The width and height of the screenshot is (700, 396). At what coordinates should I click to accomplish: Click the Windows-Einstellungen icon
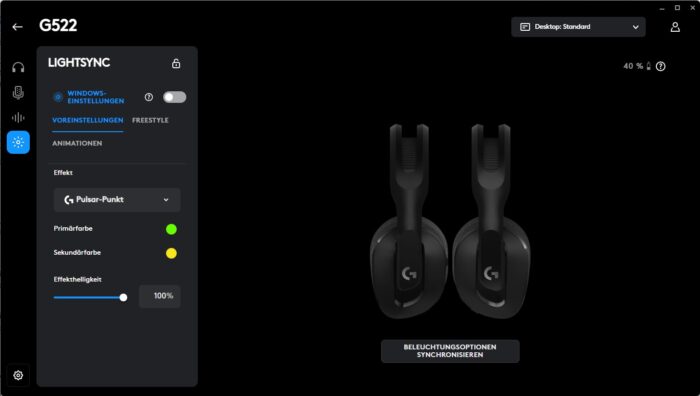click(x=58, y=97)
